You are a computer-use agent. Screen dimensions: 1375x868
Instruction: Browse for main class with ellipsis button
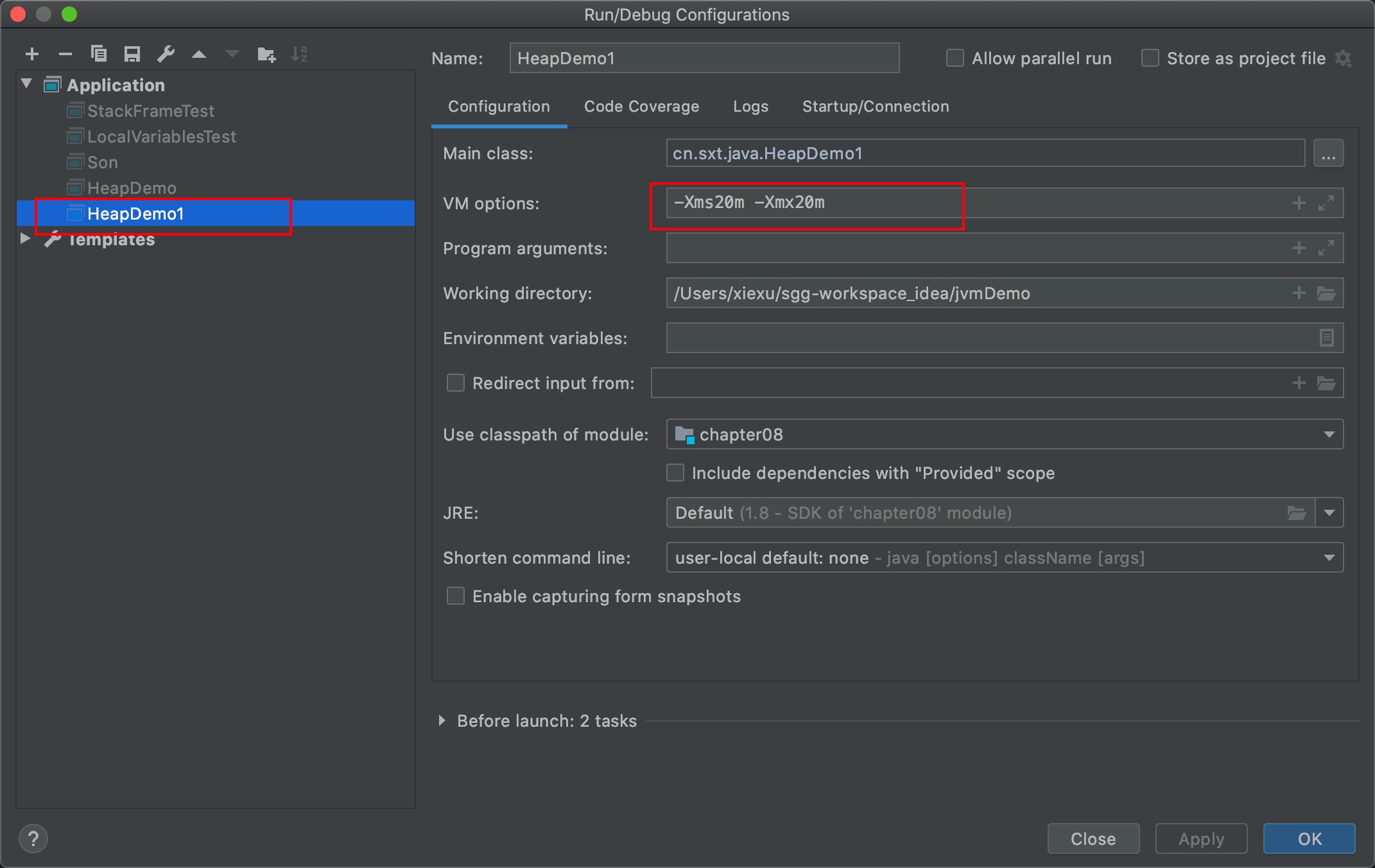[x=1328, y=153]
